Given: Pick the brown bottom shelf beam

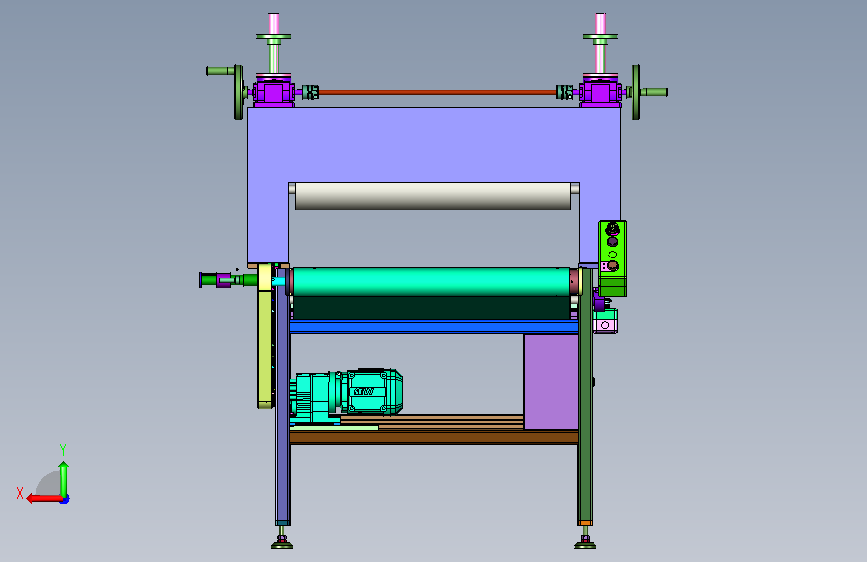Looking at the screenshot, I should click(434, 438).
